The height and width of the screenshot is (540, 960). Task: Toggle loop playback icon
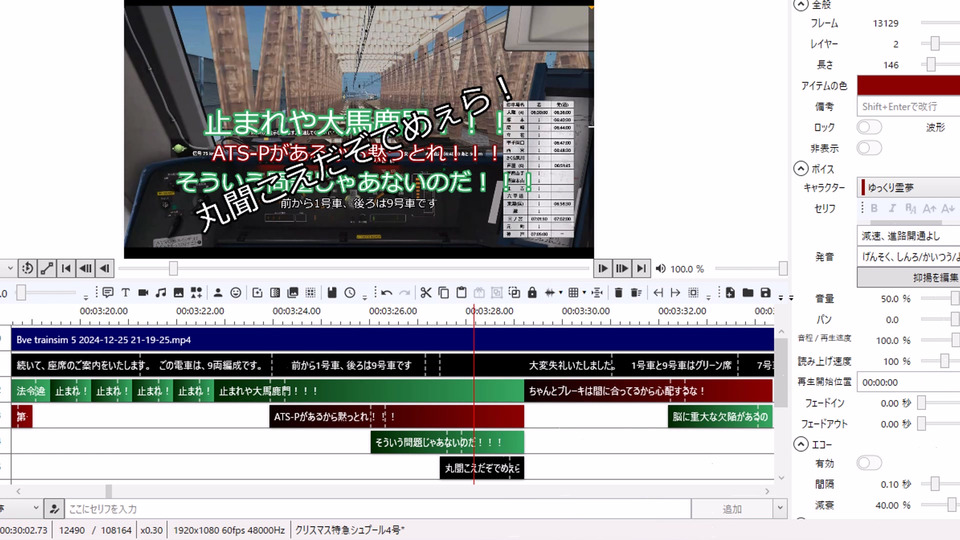tap(28, 268)
